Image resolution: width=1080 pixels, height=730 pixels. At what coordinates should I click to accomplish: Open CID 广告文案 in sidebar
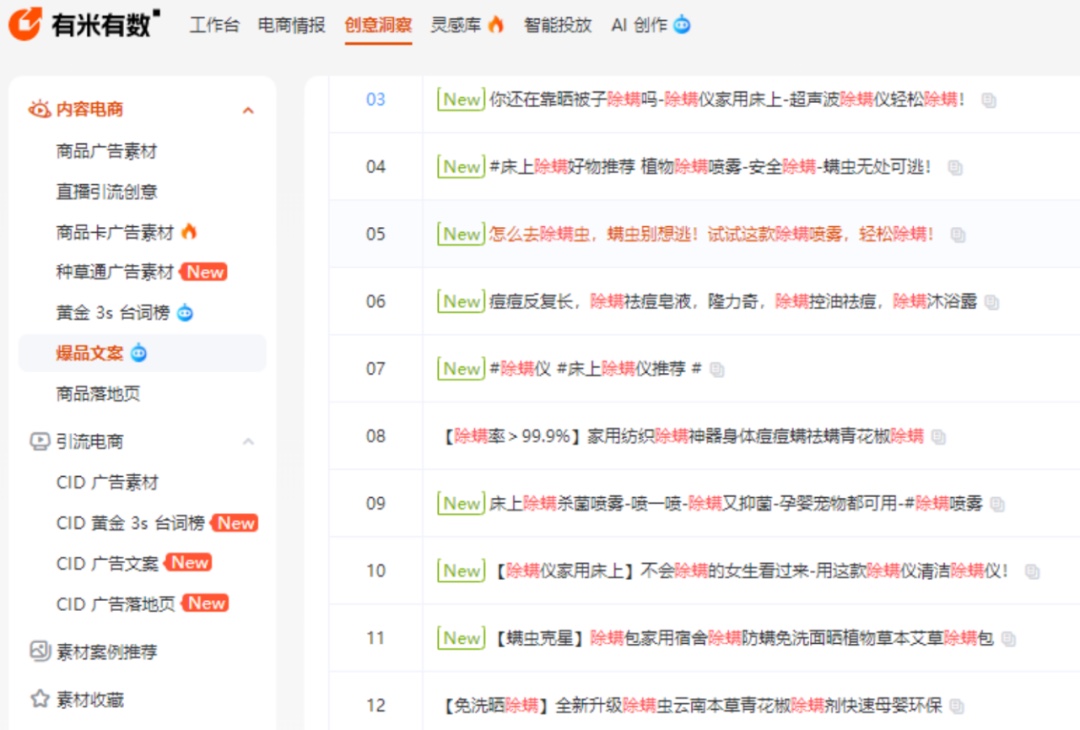107,563
